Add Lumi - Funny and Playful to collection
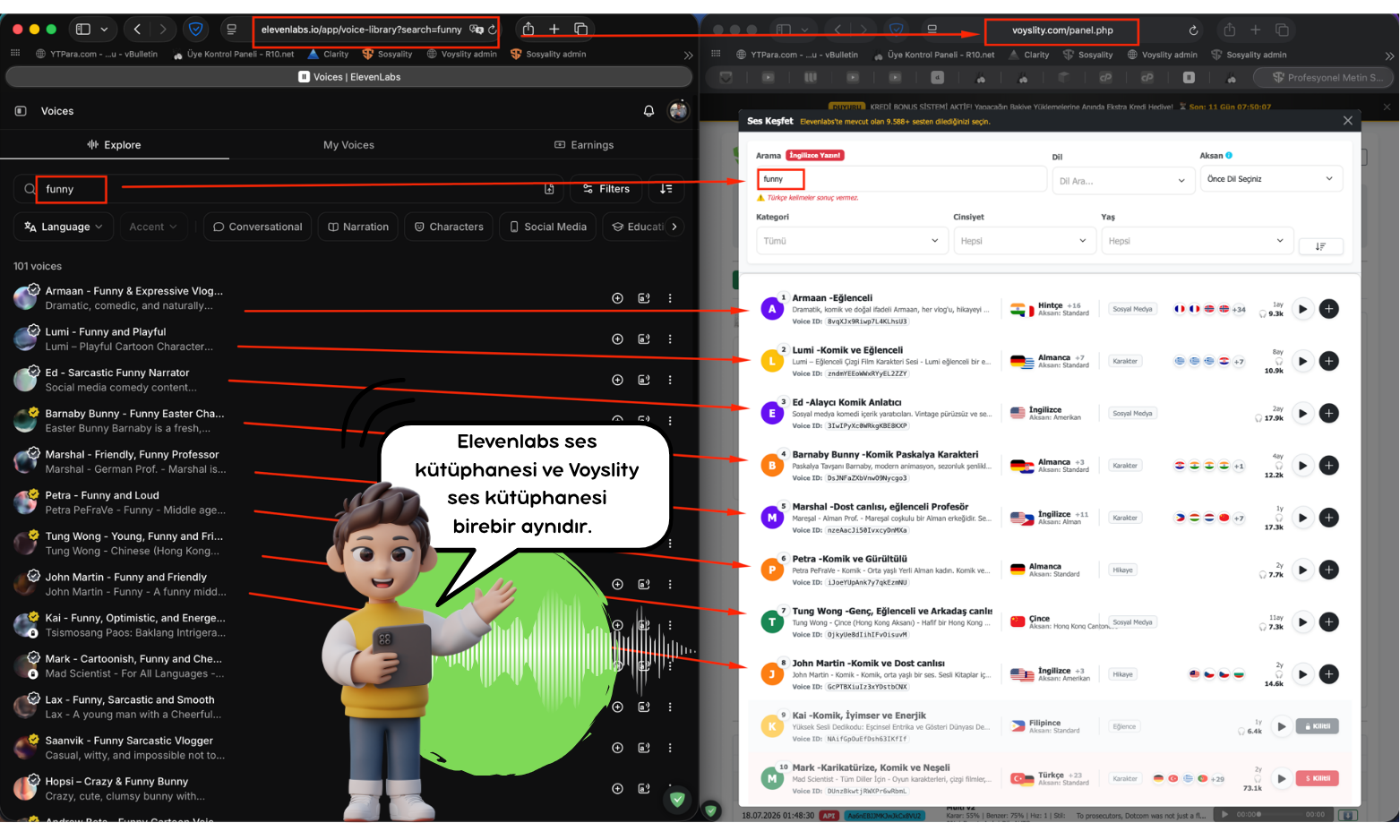The height and width of the screenshot is (840, 1400). 617,339
